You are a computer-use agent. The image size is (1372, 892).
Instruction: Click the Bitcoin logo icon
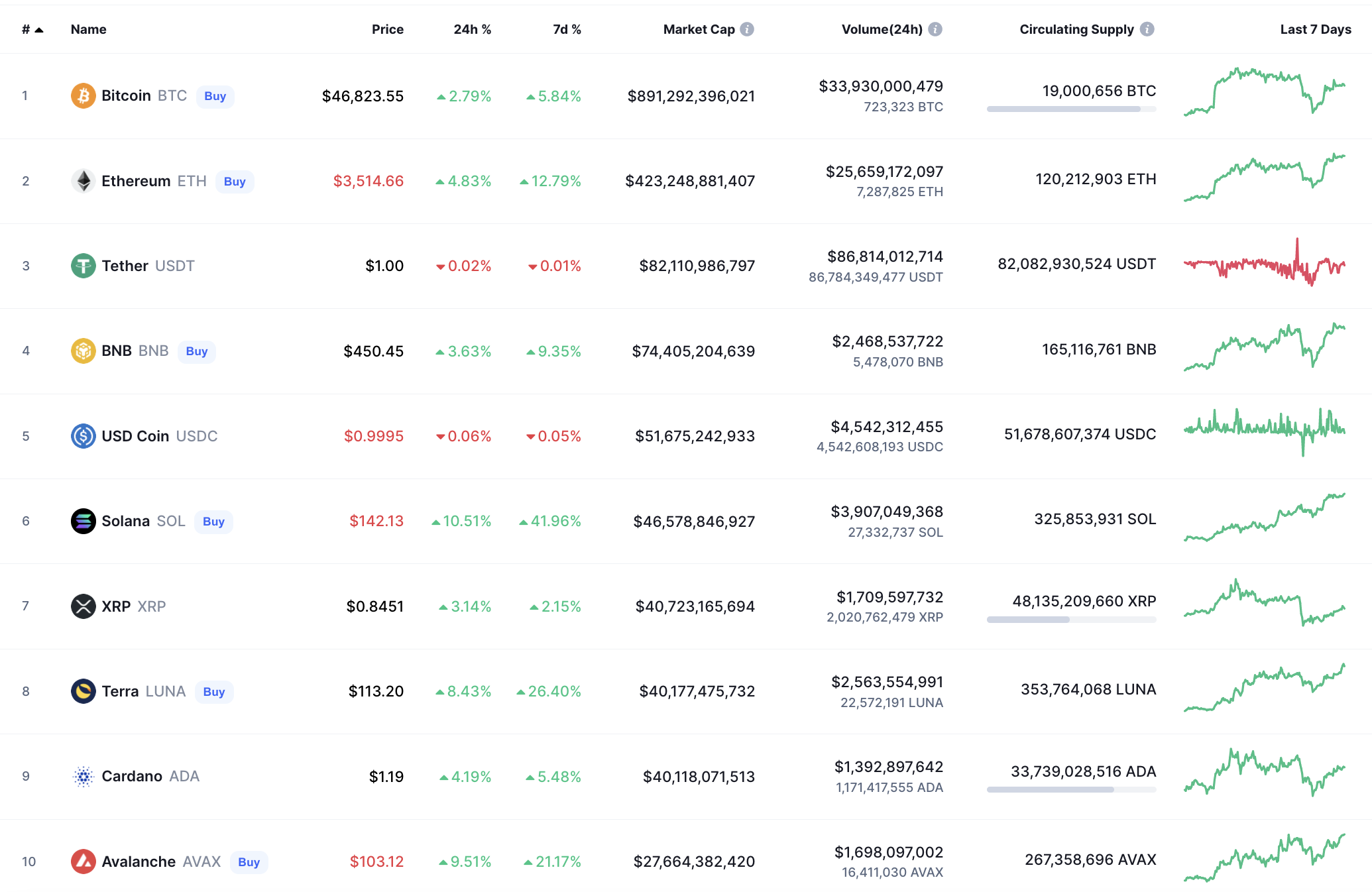(x=83, y=95)
